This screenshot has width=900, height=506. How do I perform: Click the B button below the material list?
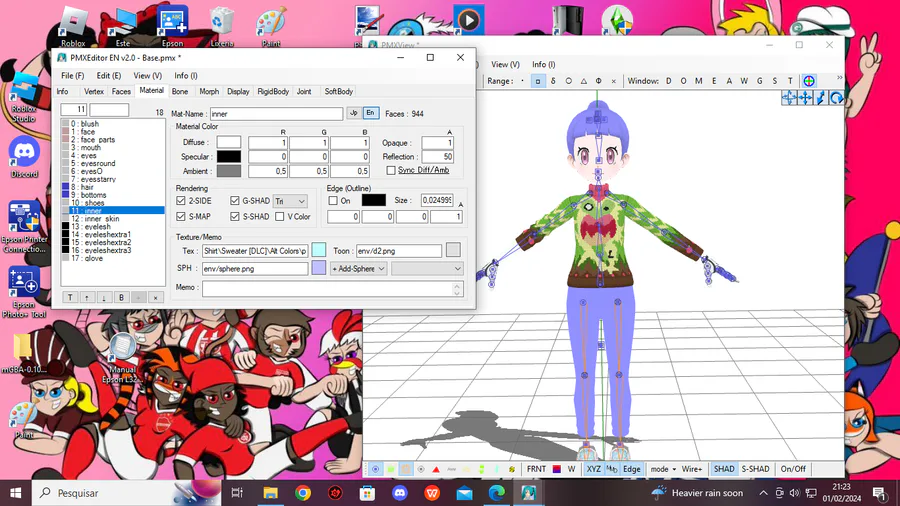(121, 298)
